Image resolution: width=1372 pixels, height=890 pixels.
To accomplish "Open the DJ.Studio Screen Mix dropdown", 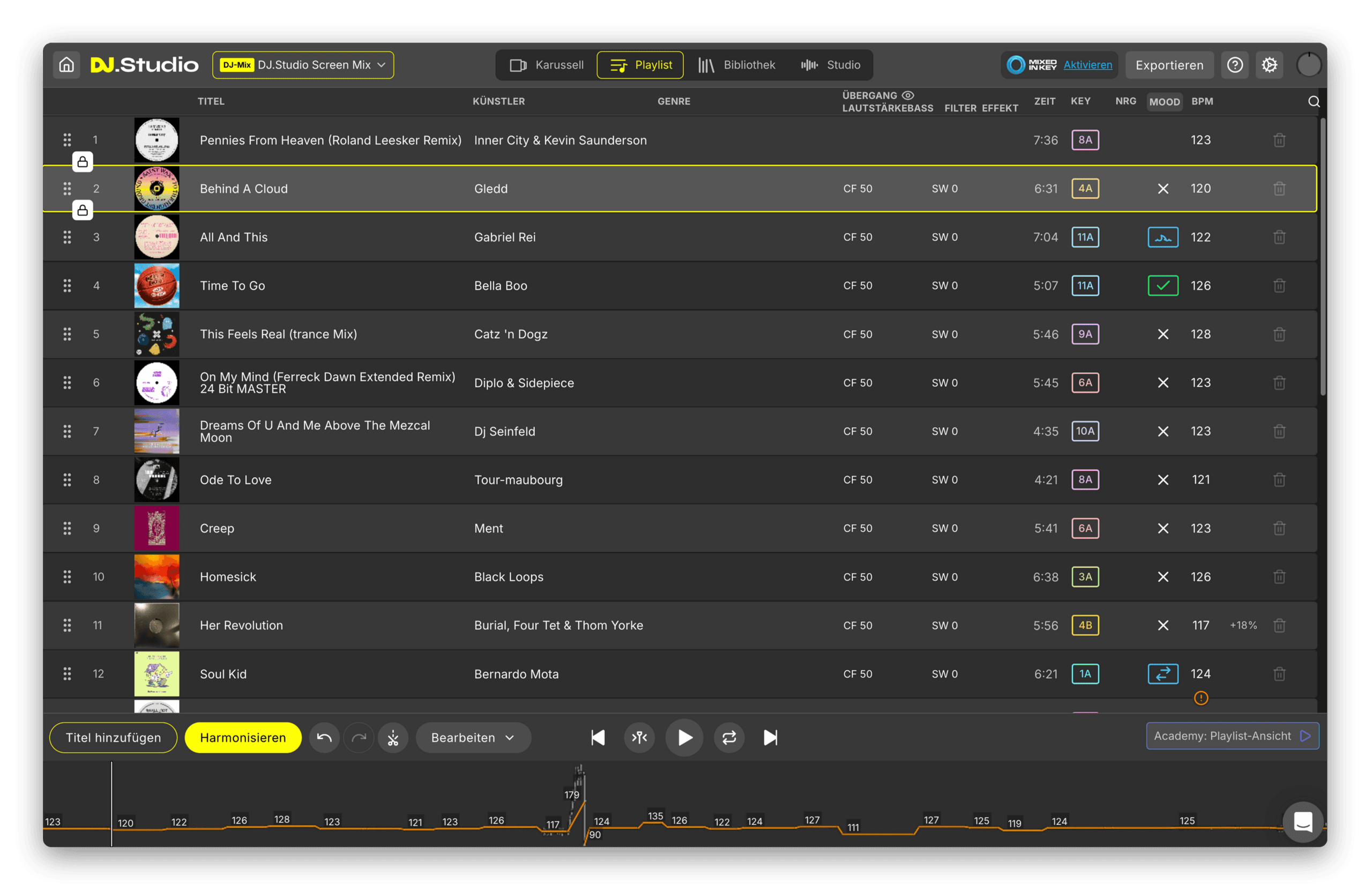I will [303, 64].
